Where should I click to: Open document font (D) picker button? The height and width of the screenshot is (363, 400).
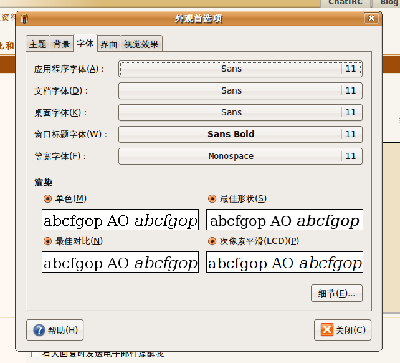click(x=240, y=91)
